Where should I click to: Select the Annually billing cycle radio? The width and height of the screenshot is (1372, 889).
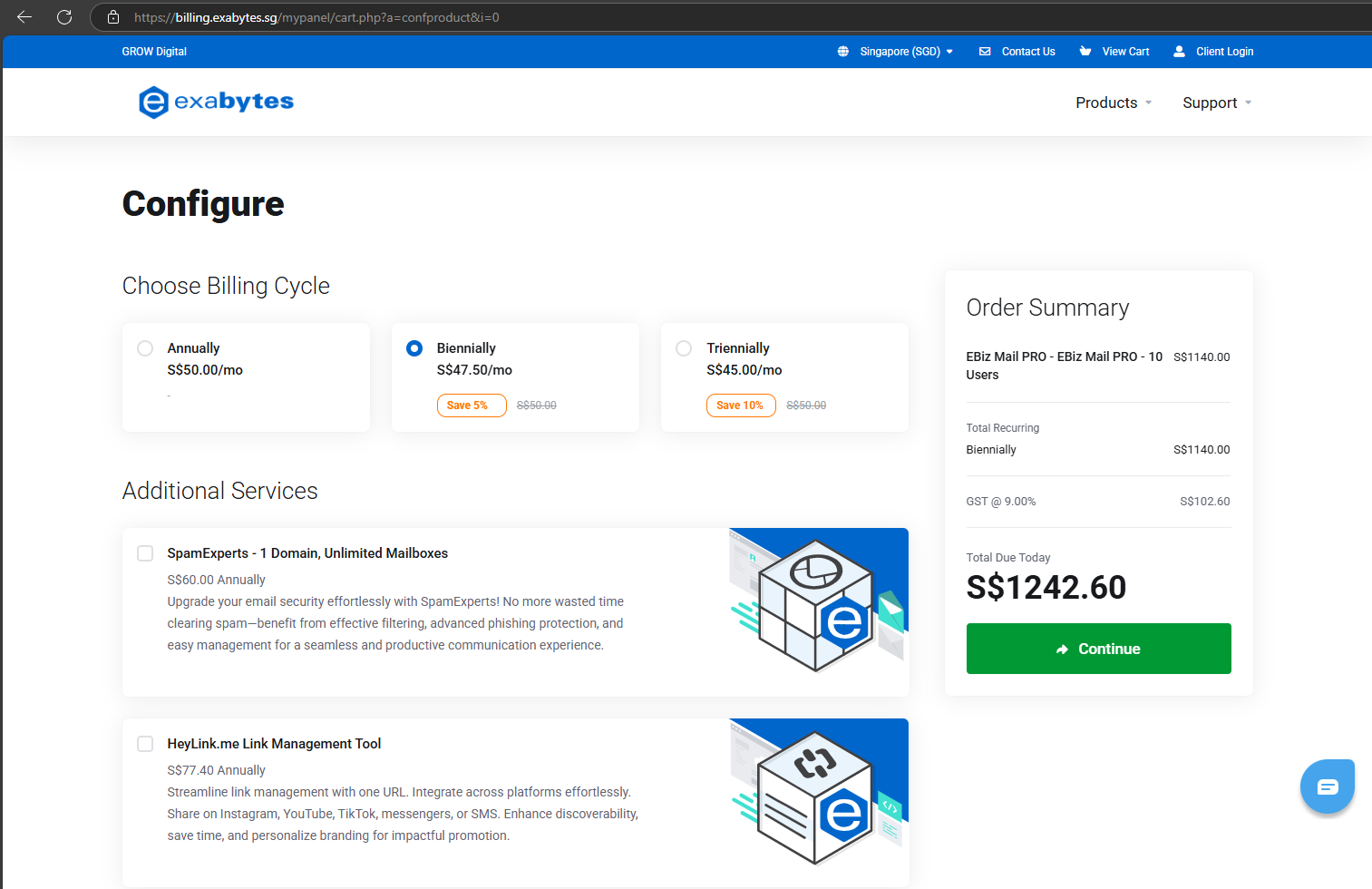[145, 348]
